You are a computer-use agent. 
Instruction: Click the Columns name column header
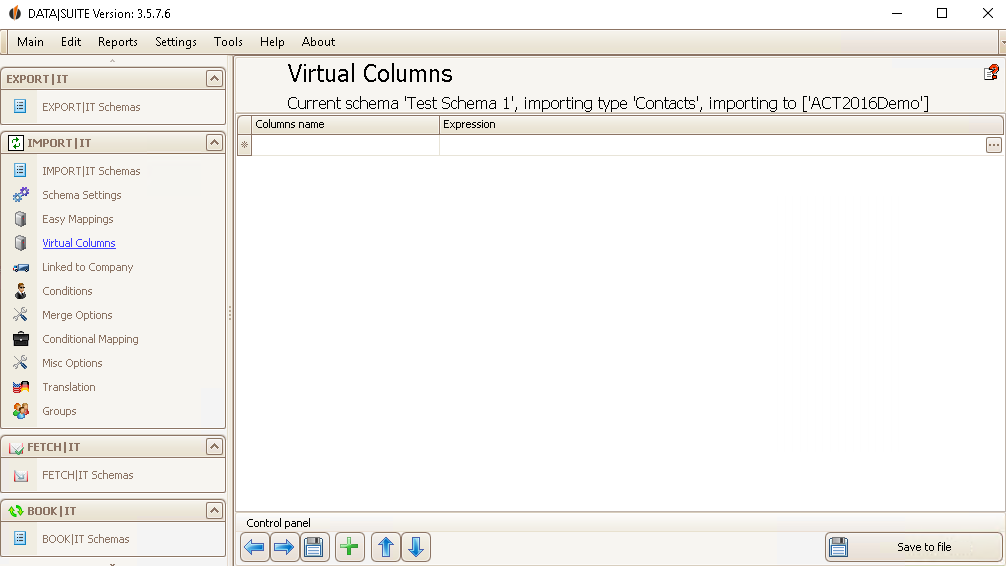coord(345,124)
